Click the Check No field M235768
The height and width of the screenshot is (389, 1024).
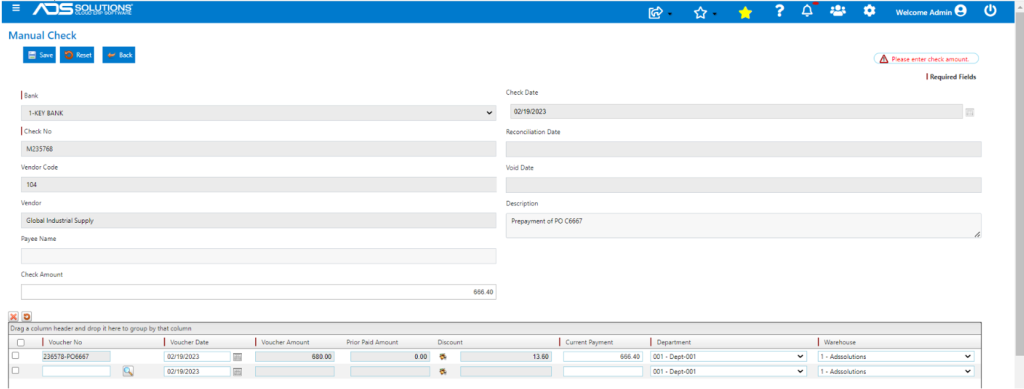(x=259, y=149)
